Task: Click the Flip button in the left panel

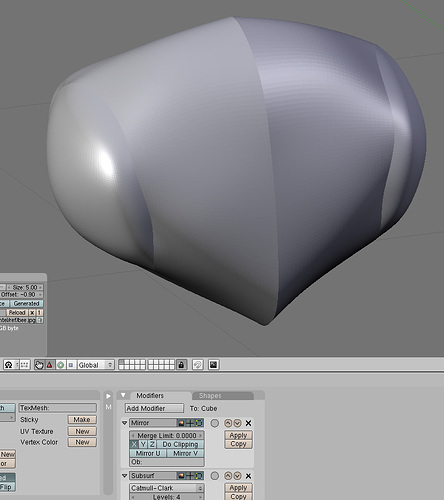Action: (x=7, y=487)
